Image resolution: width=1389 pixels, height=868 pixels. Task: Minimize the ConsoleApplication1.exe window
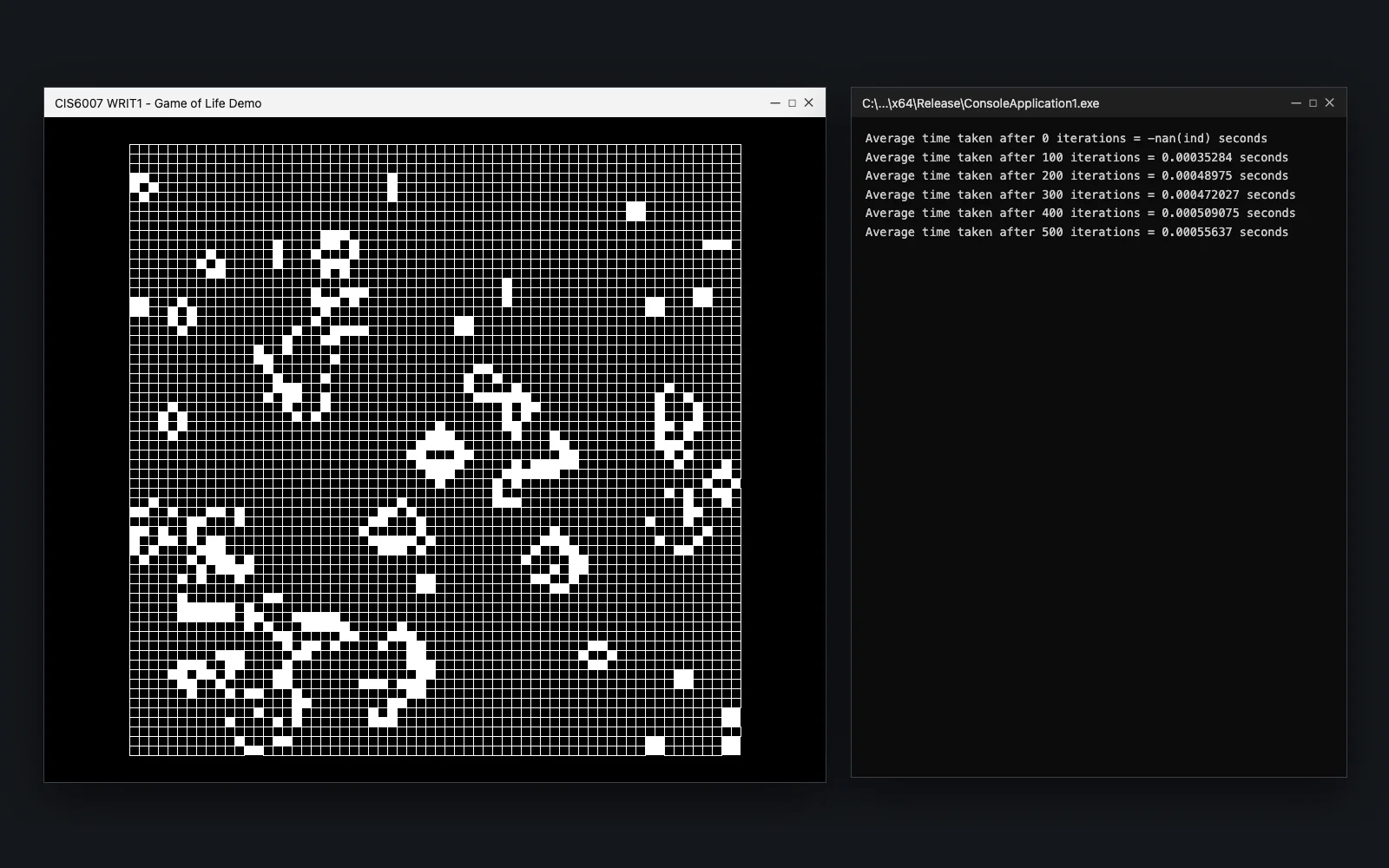tap(1296, 102)
